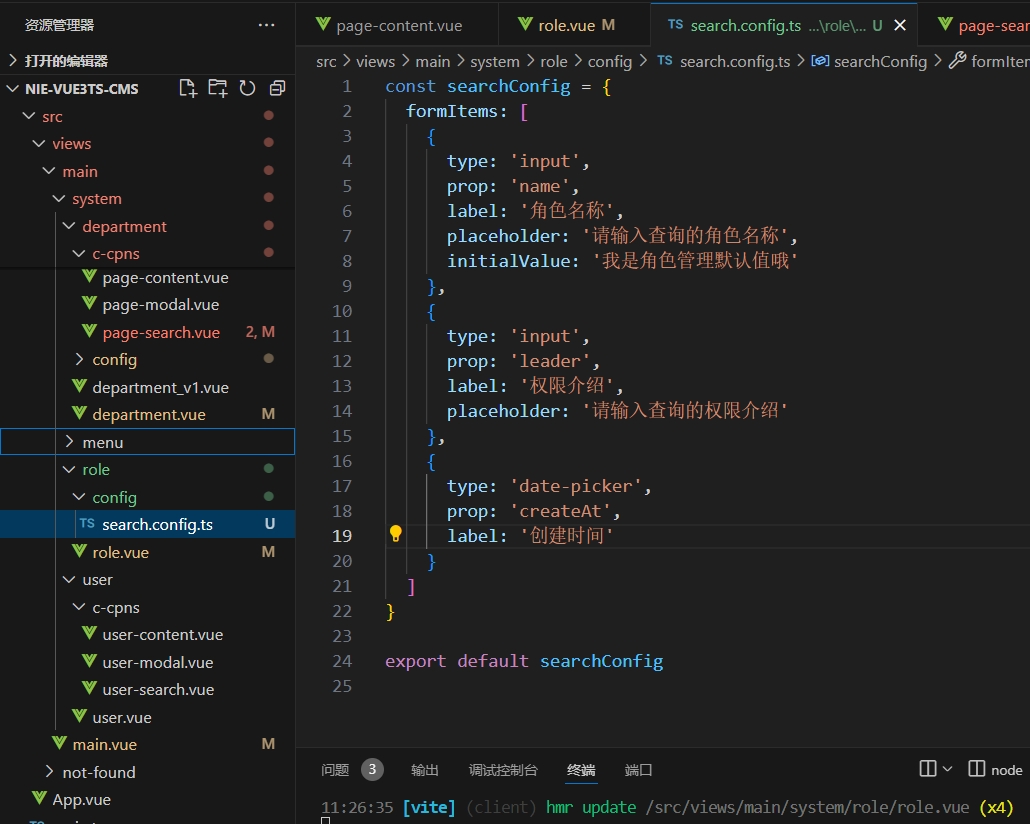Open the terminal launch profile dropdown arrow
1030x824 pixels.
coord(947,769)
